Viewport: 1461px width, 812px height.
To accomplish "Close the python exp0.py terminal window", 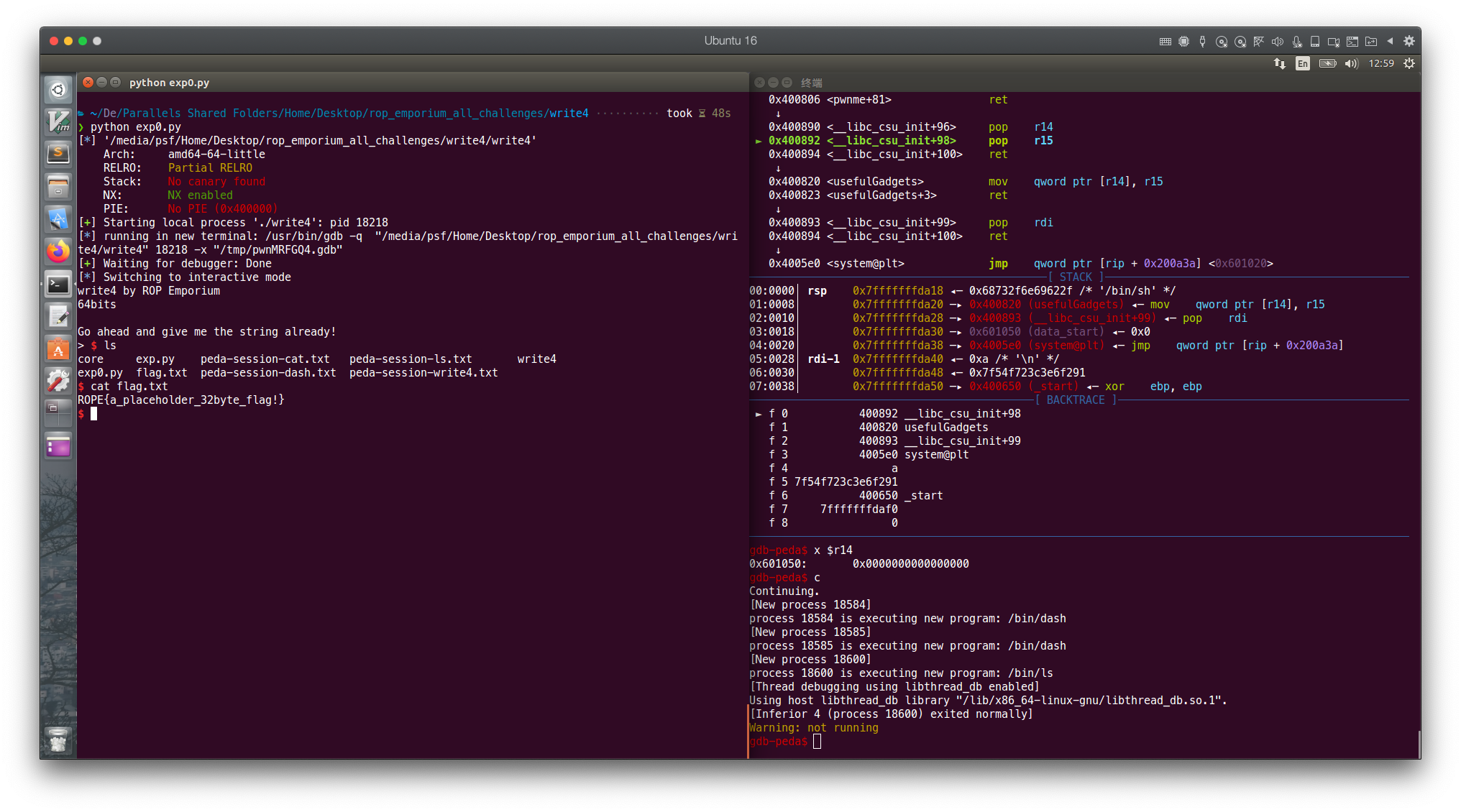I will coord(88,82).
